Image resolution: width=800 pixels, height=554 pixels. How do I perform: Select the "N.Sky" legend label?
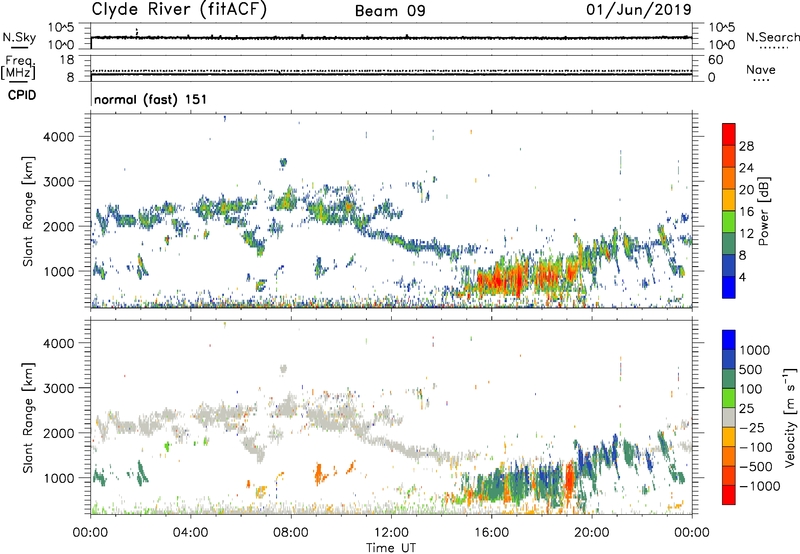pos(19,37)
